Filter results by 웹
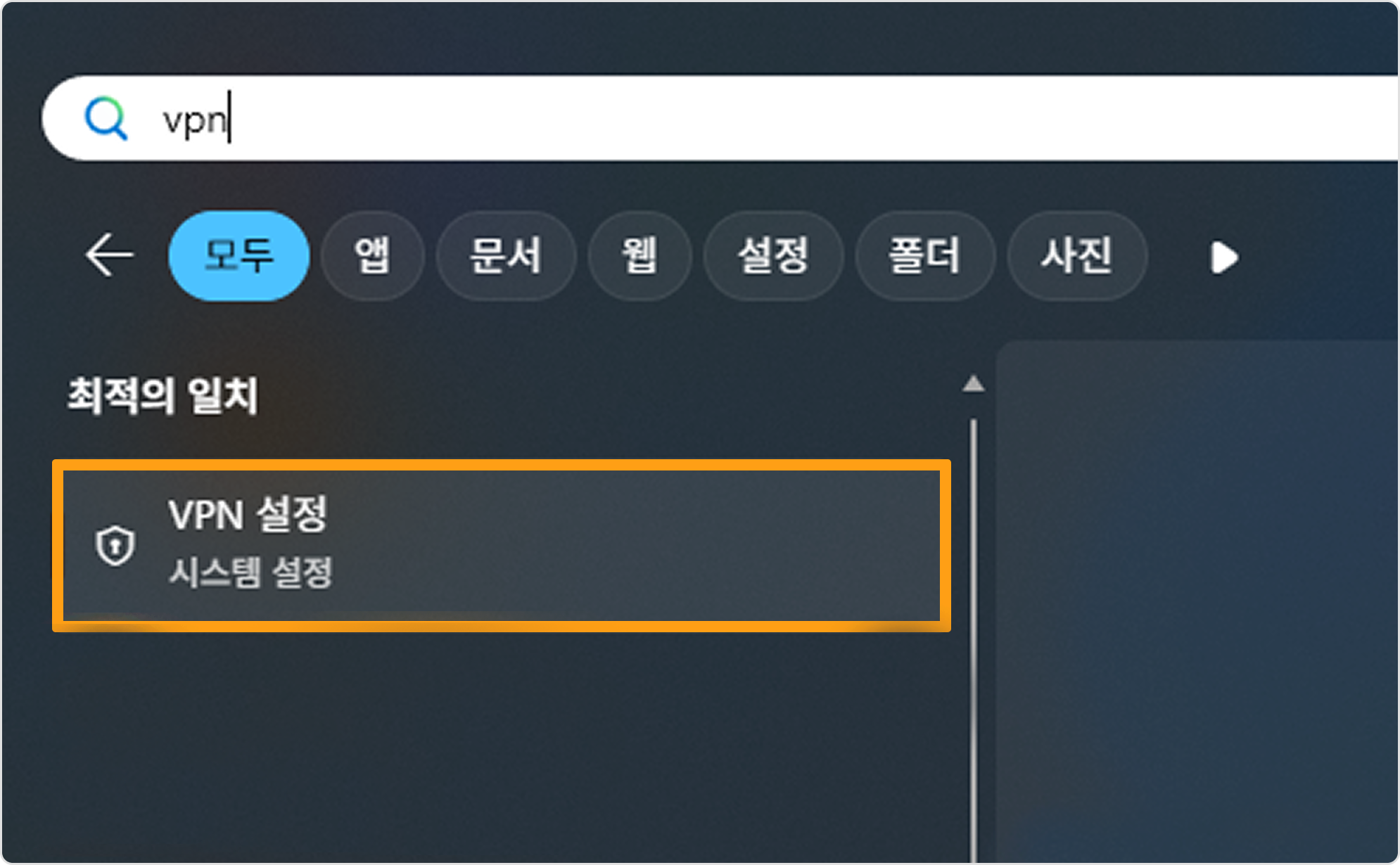Viewport: 1400px width, 865px height. [639, 256]
